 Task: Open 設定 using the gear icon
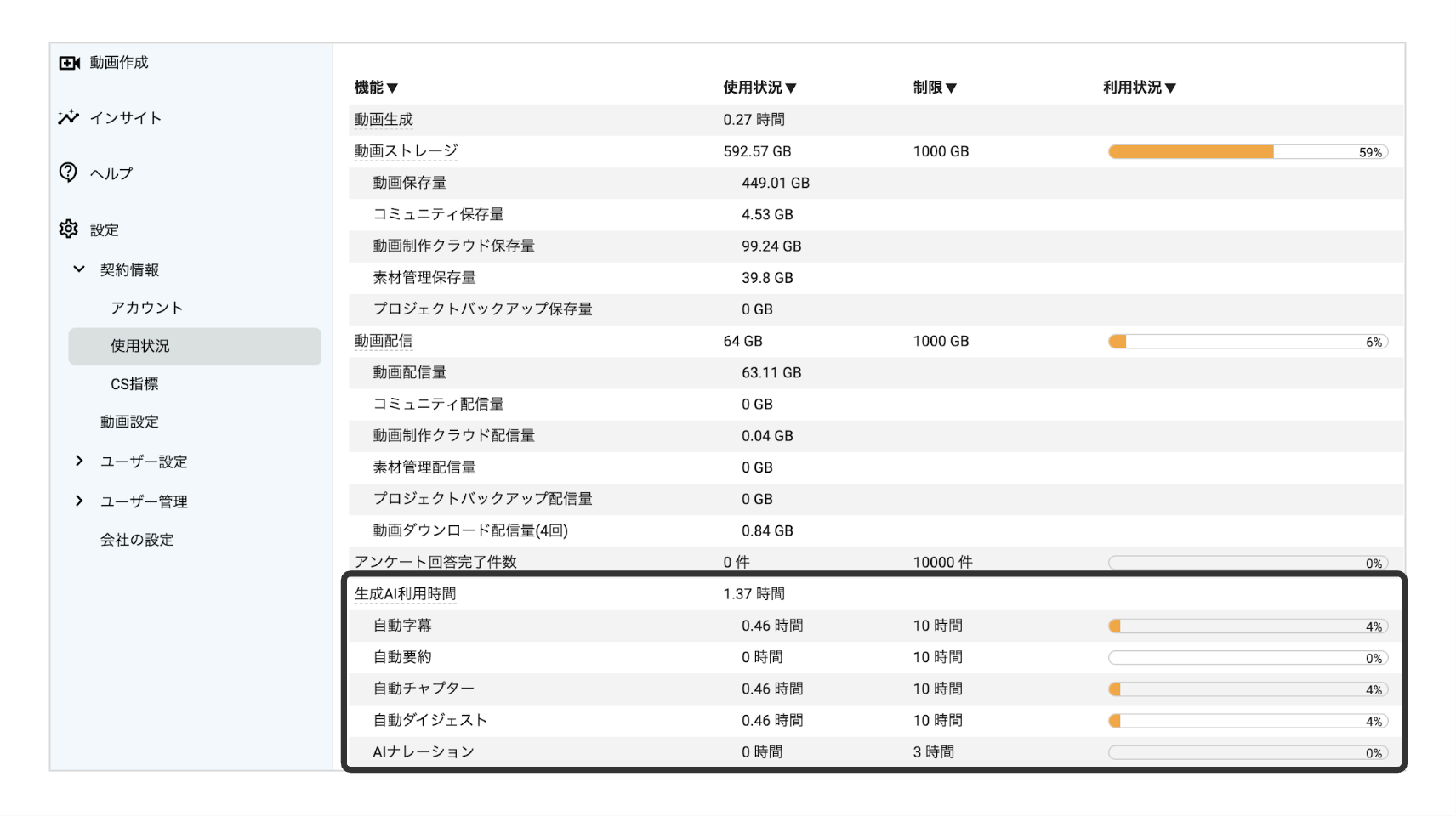69,229
